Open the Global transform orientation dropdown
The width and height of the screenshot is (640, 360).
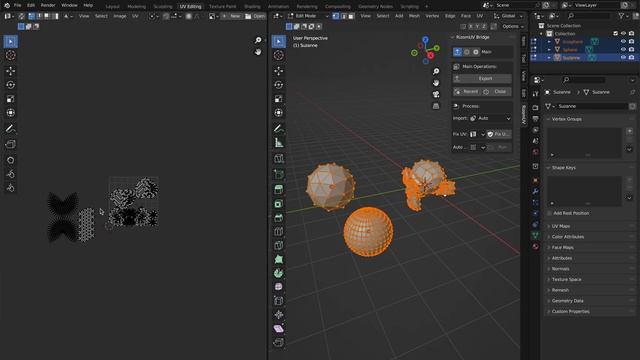[509, 16]
